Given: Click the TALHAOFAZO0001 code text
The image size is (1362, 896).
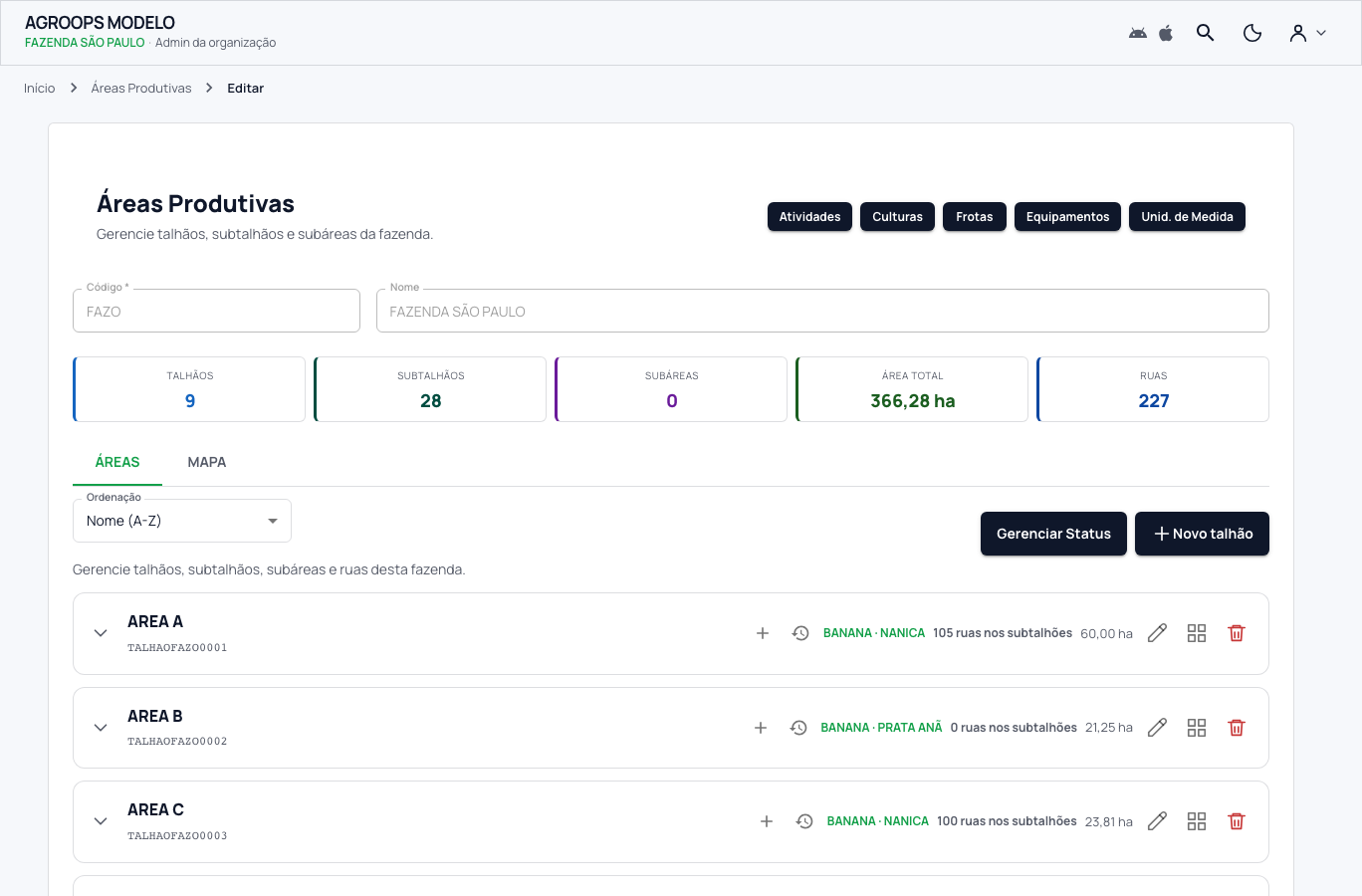Looking at the screenshot, I should click(177, 648).
